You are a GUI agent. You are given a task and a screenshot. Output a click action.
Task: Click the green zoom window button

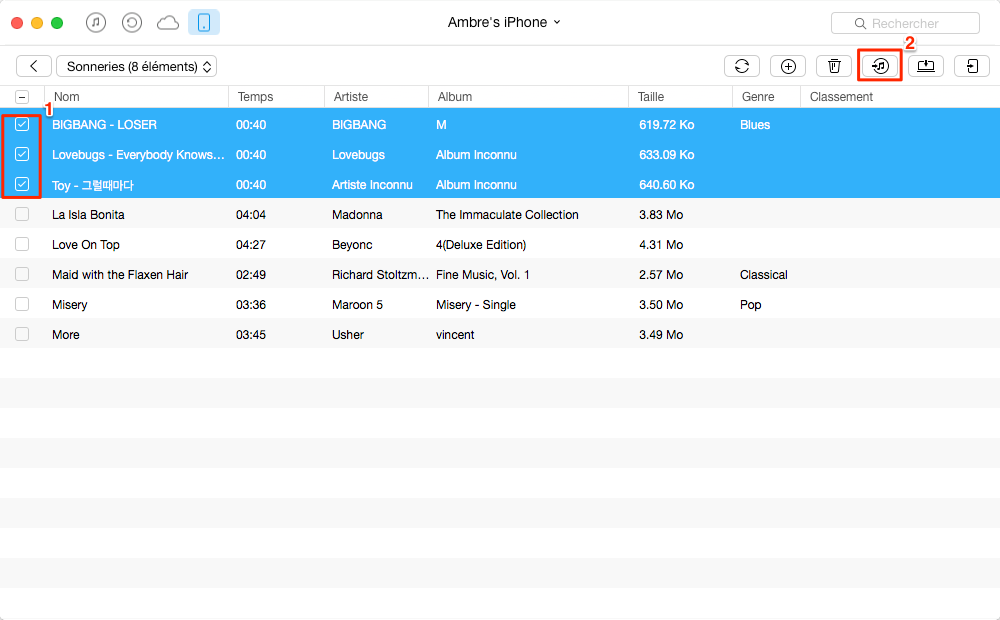57,23
